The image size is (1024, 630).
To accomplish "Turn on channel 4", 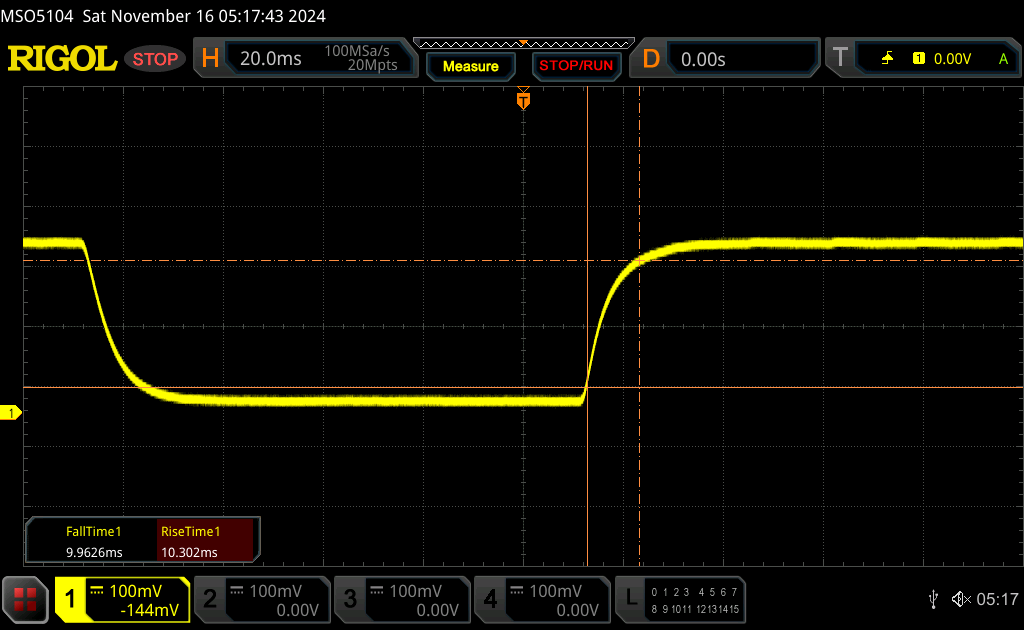I will click(x=541, y=599).
